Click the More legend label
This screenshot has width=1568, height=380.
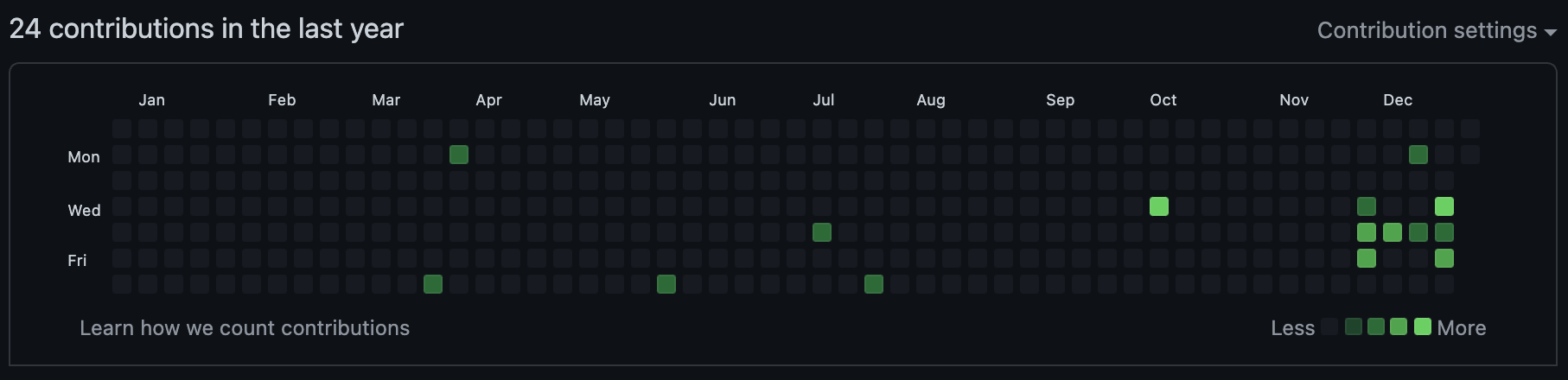click(1462, 328)
